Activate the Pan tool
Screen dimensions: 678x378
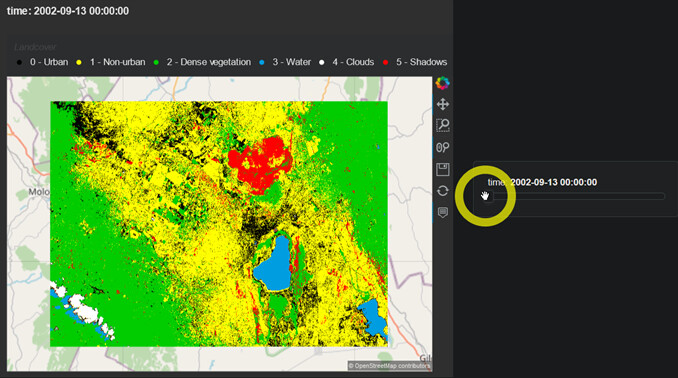[442, 104]
